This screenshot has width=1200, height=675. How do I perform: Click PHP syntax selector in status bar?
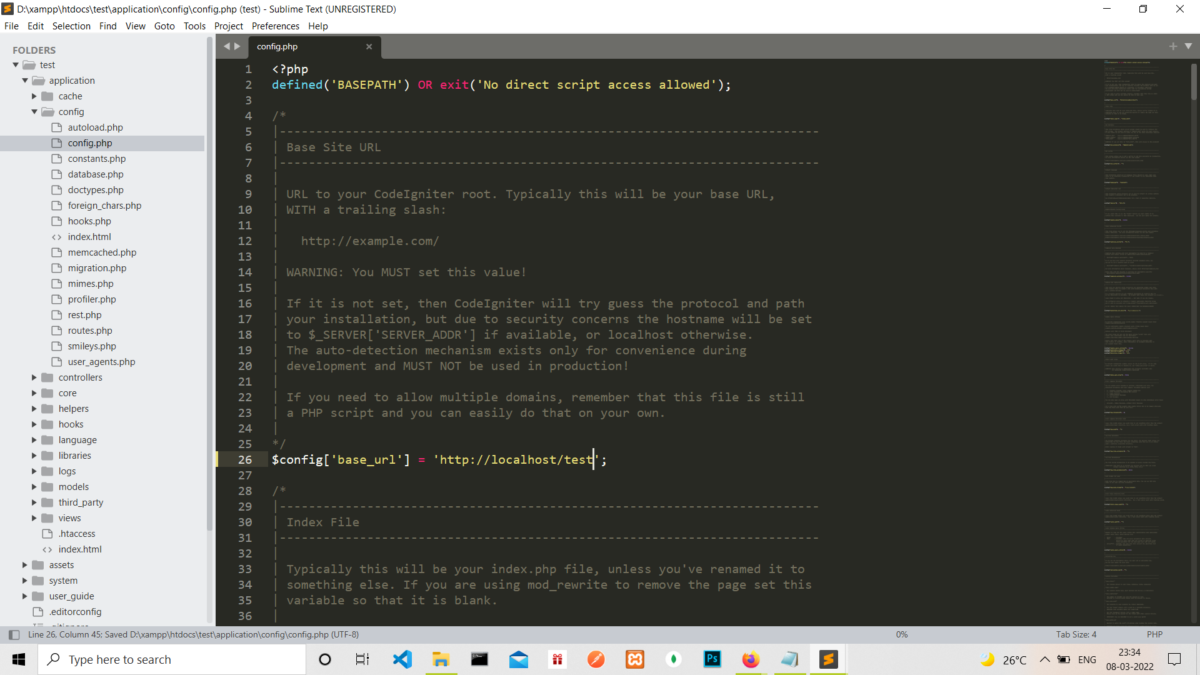pyautogui.click(x=1155, y=633)
